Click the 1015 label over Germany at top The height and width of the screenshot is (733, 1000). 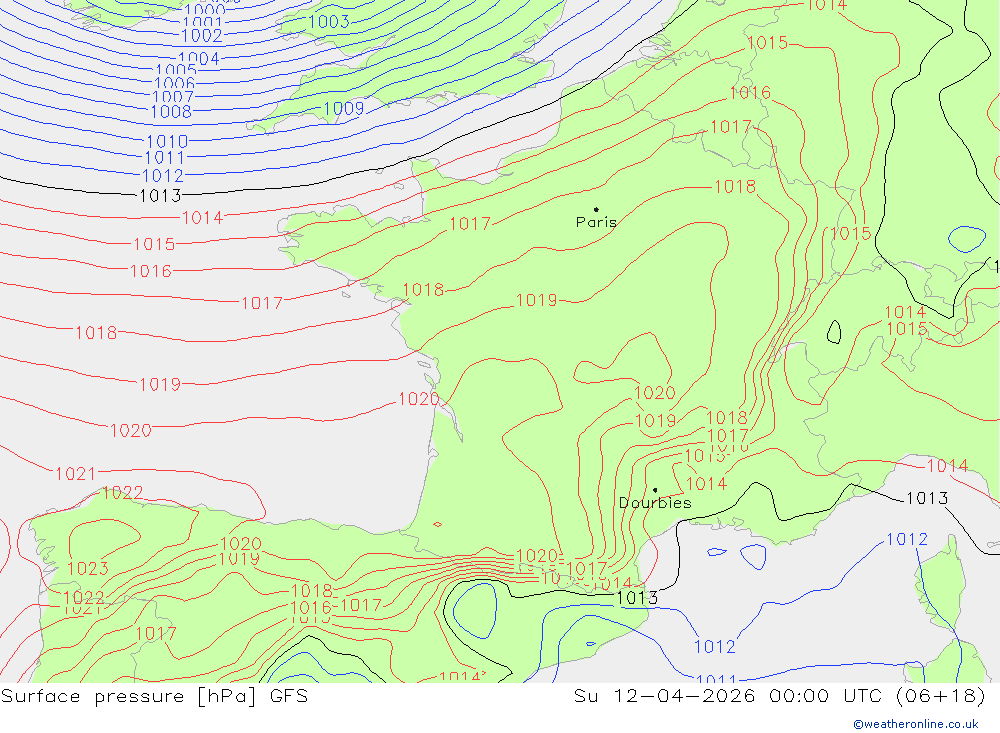(x=768, y=43)
